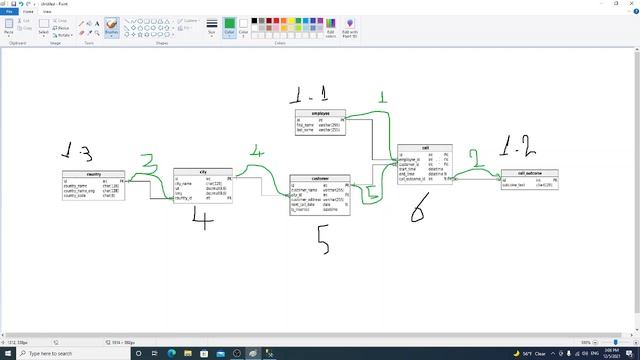
Task: Click the Copy button in Clipboard group
Action: 24,28
